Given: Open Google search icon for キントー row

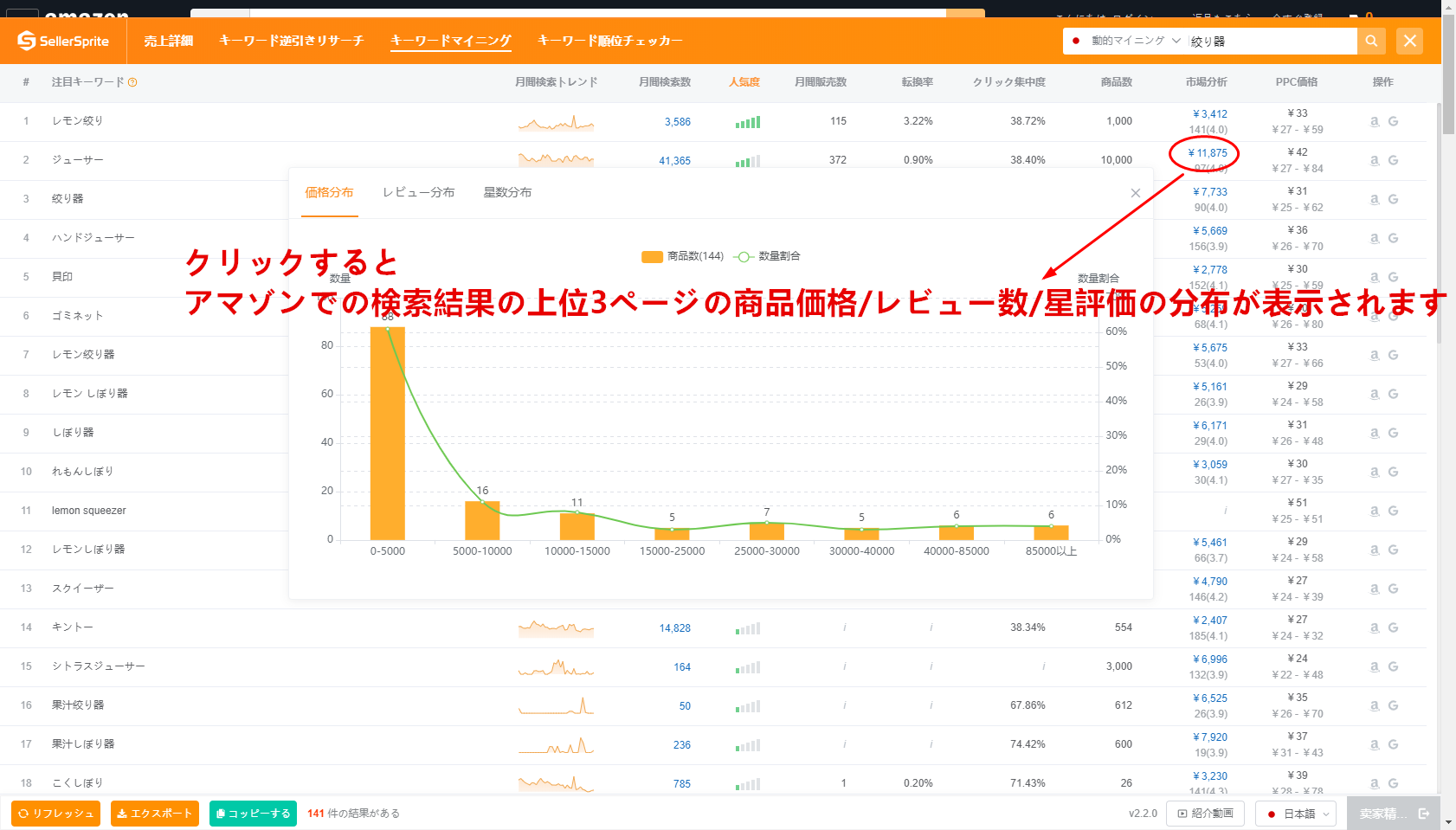Looking at the screenshot, I should pyautogui.click(x=1393, y=627).
